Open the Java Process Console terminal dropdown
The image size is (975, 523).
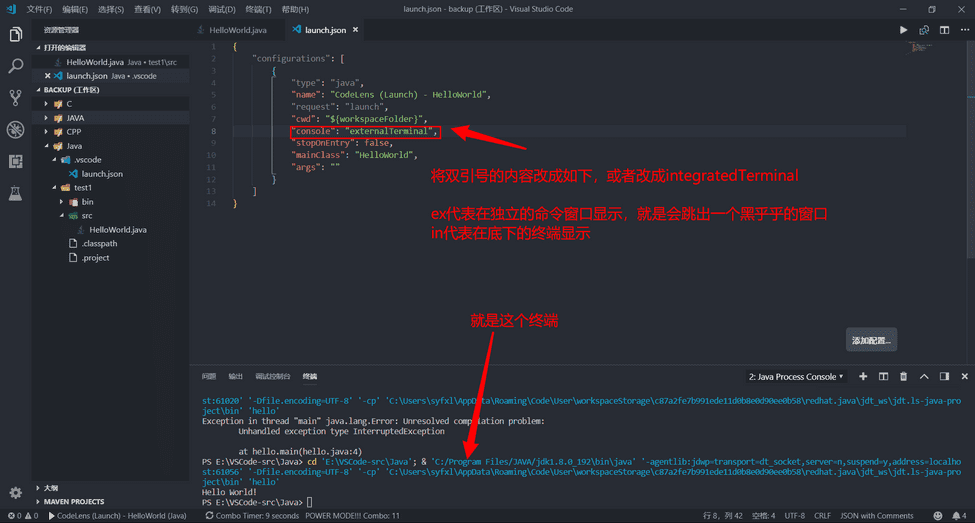795,377
